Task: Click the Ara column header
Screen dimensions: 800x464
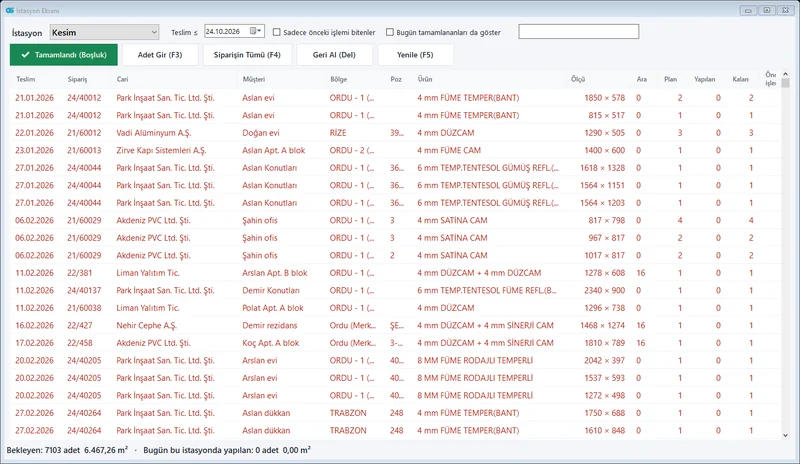Action: pos(642,79)
